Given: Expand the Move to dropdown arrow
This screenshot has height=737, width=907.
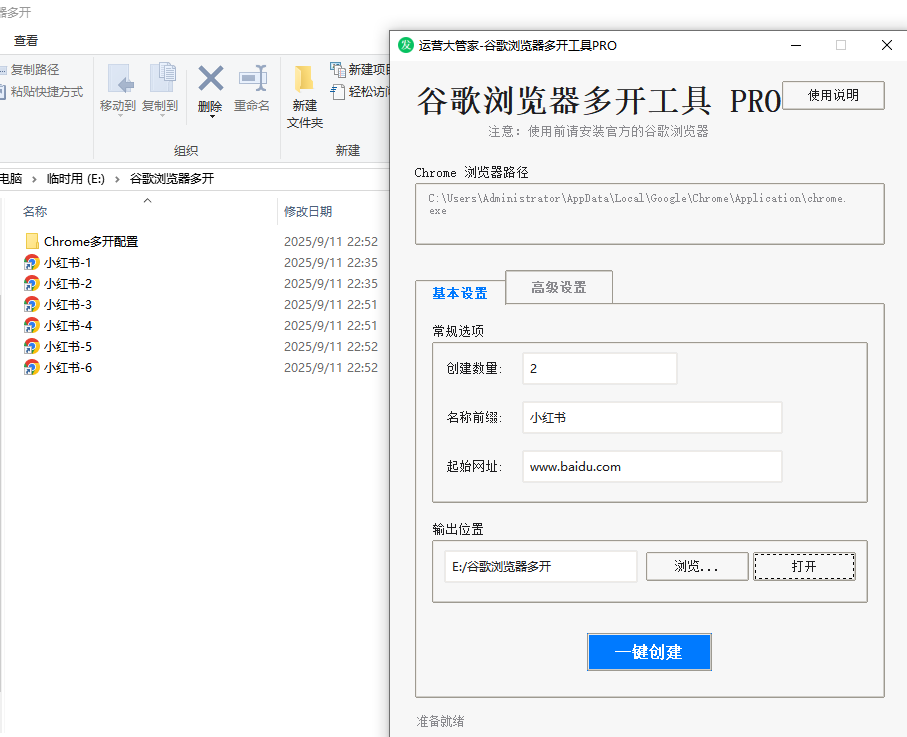Looking at the screenshot, I should tap(120, 116).
